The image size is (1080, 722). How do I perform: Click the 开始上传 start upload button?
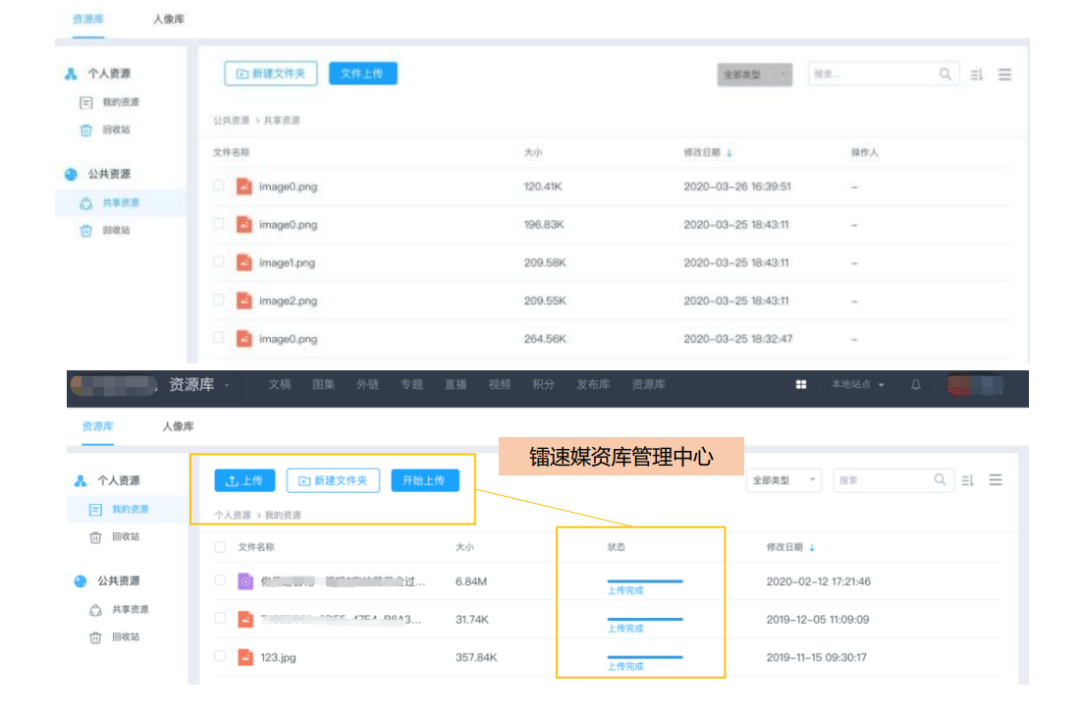425,480
